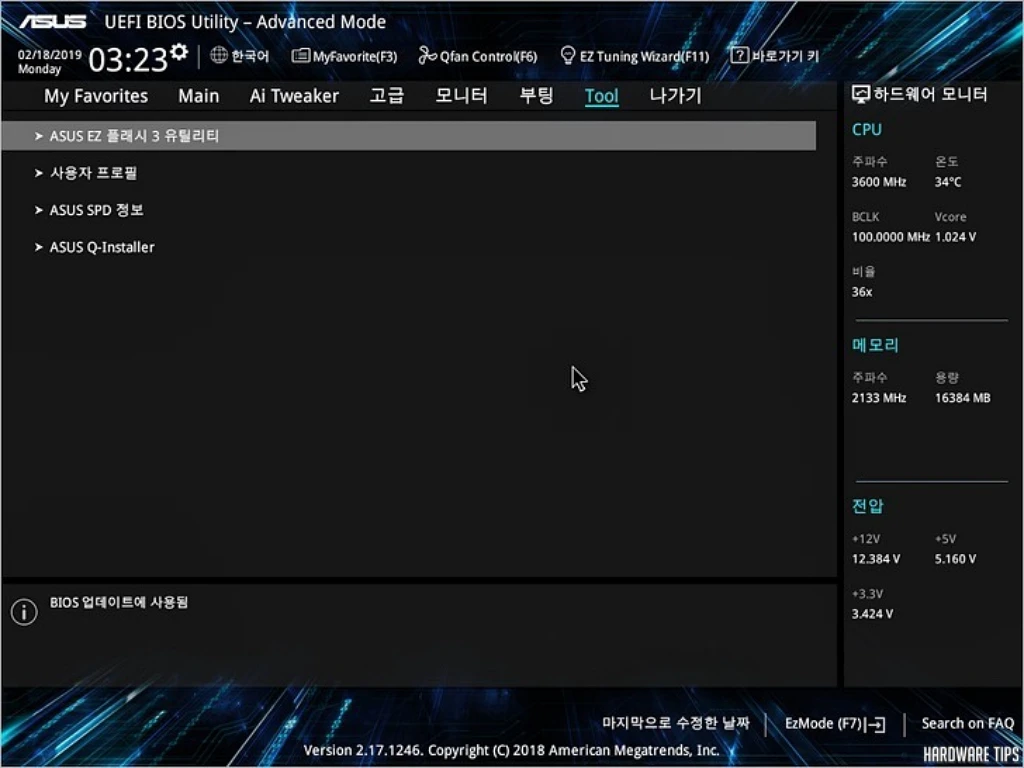
Task: Open ASUS EZ 플래시 3 유틸리티 entry
Action: 409,136
